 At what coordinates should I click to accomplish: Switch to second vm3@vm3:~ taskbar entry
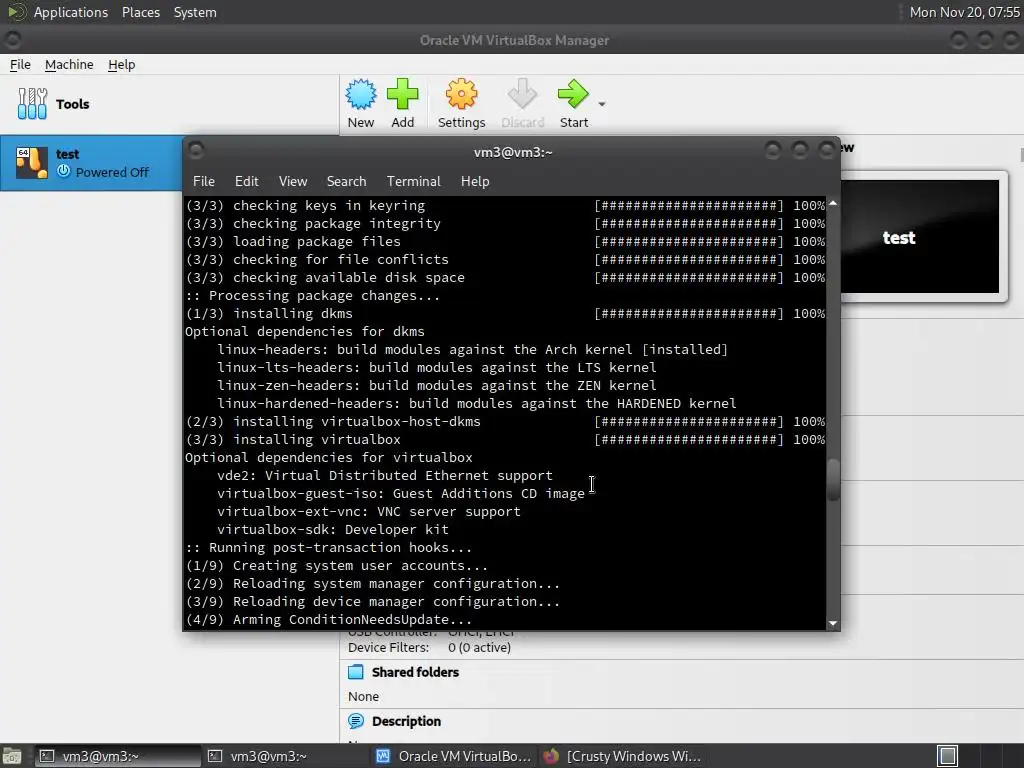tap(285, 756)
